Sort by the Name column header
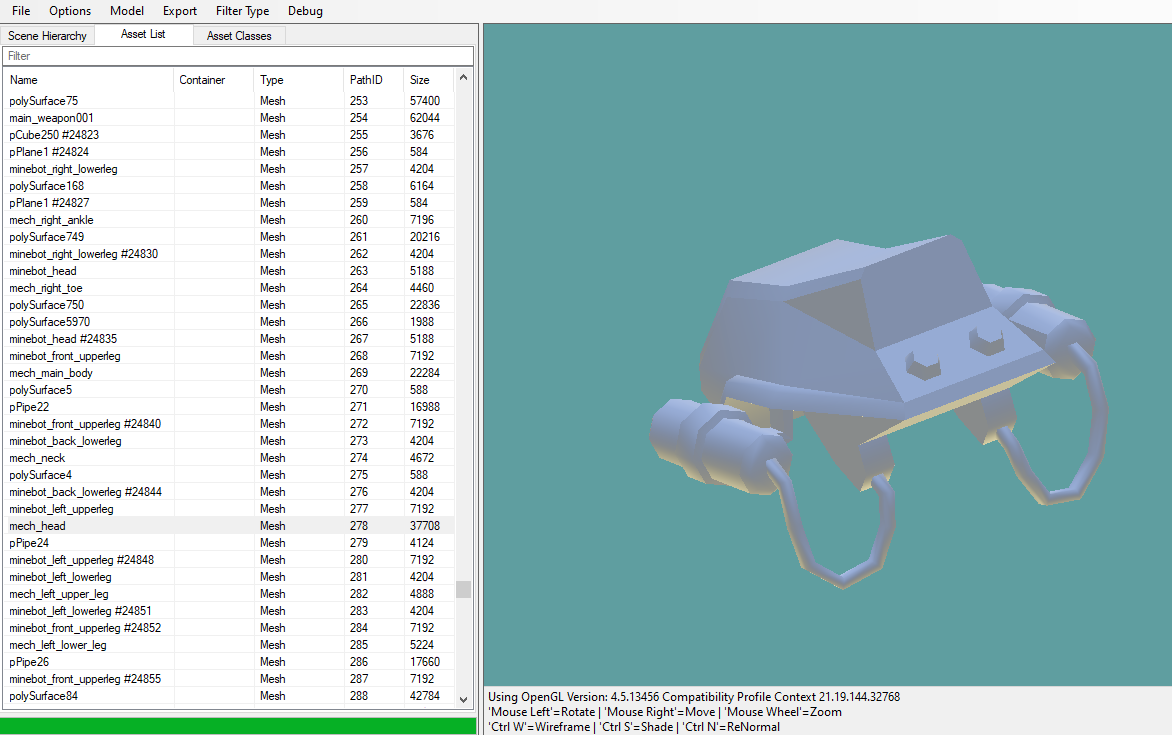 pos(89,80)
